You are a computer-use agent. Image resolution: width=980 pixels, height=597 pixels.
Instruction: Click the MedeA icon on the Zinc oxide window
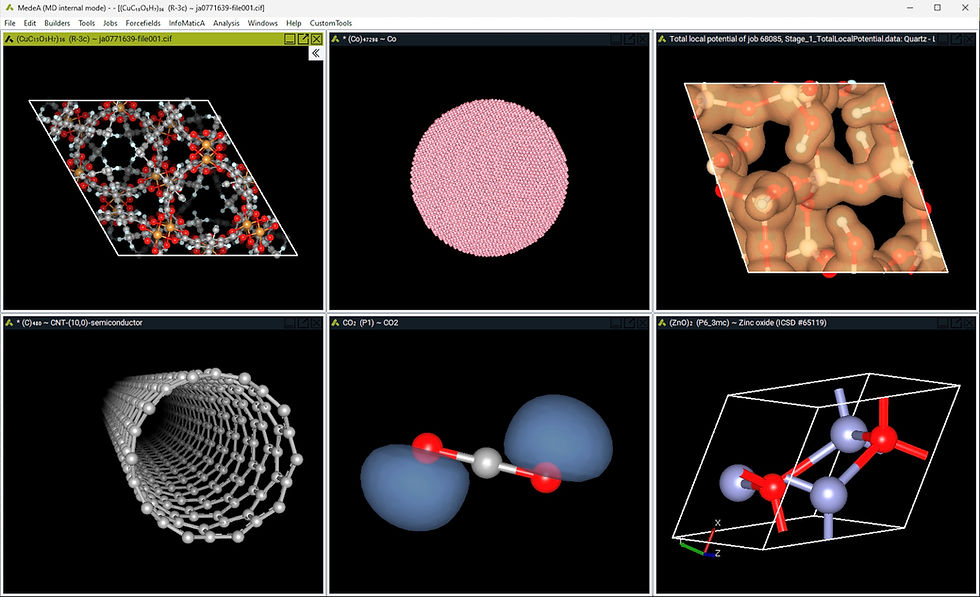(x=660, y=322)
